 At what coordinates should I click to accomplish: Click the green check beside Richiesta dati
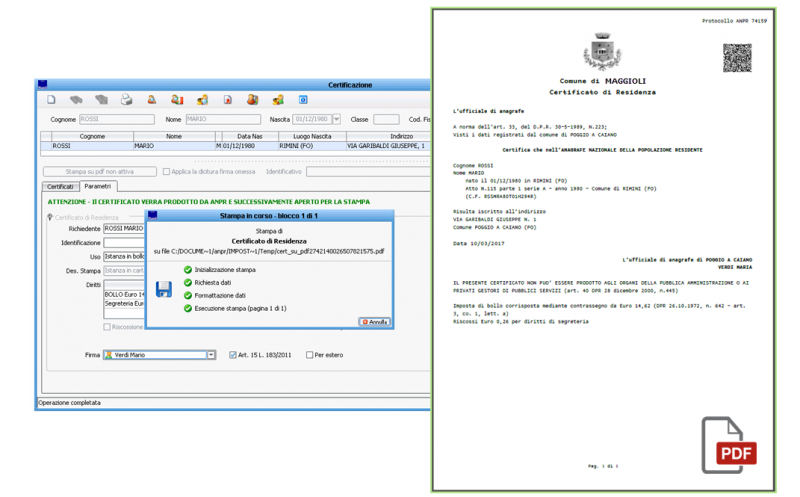coord(188,282)
